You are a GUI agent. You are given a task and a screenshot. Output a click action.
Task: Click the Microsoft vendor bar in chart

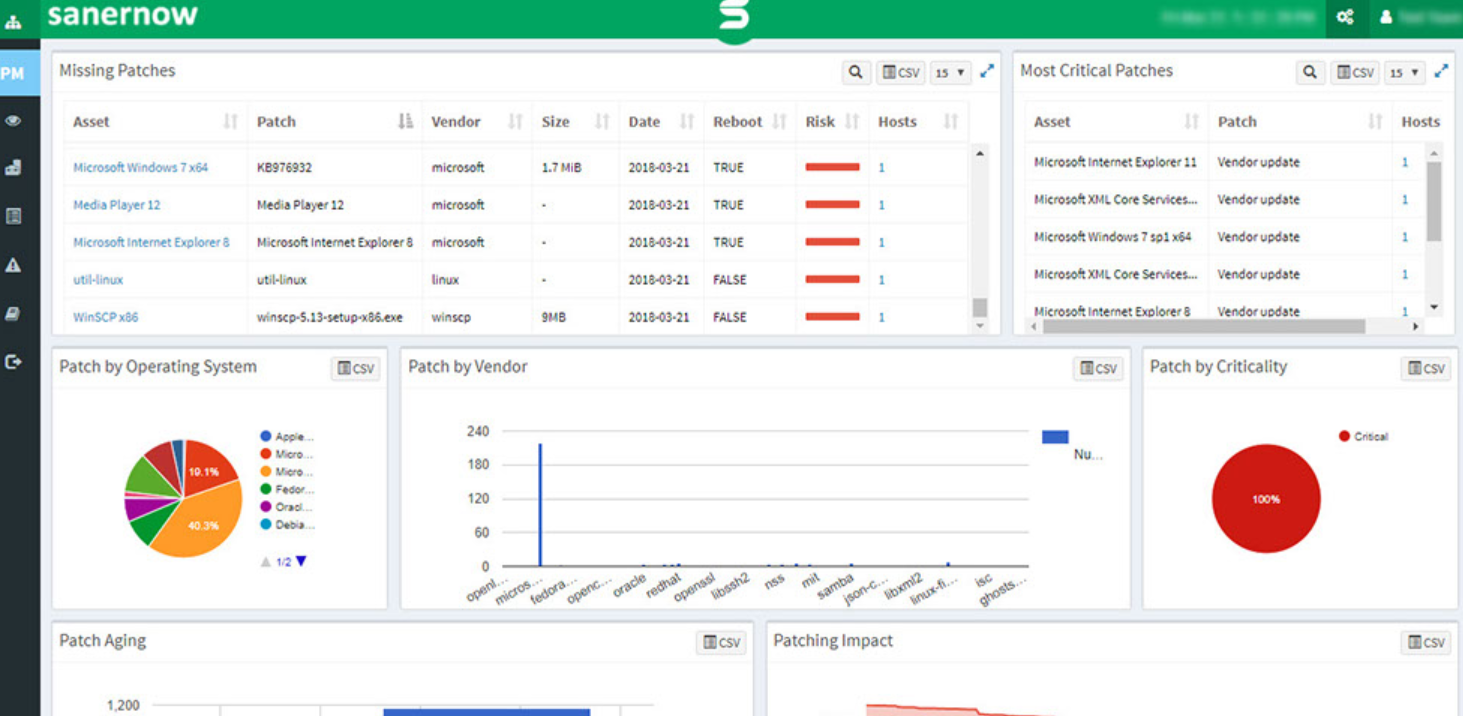[540, 505]
